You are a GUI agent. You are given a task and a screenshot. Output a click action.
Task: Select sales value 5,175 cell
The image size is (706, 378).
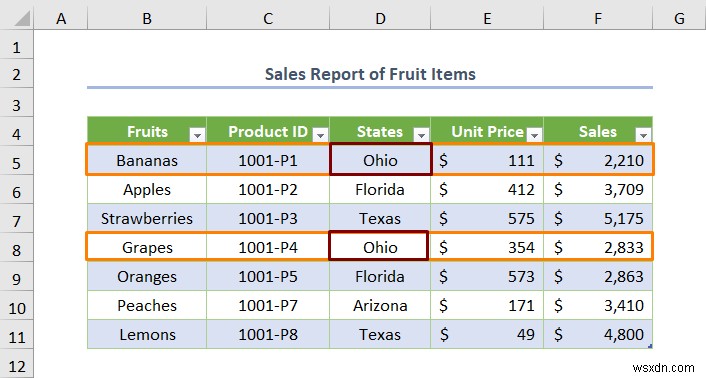pos(598,218)
